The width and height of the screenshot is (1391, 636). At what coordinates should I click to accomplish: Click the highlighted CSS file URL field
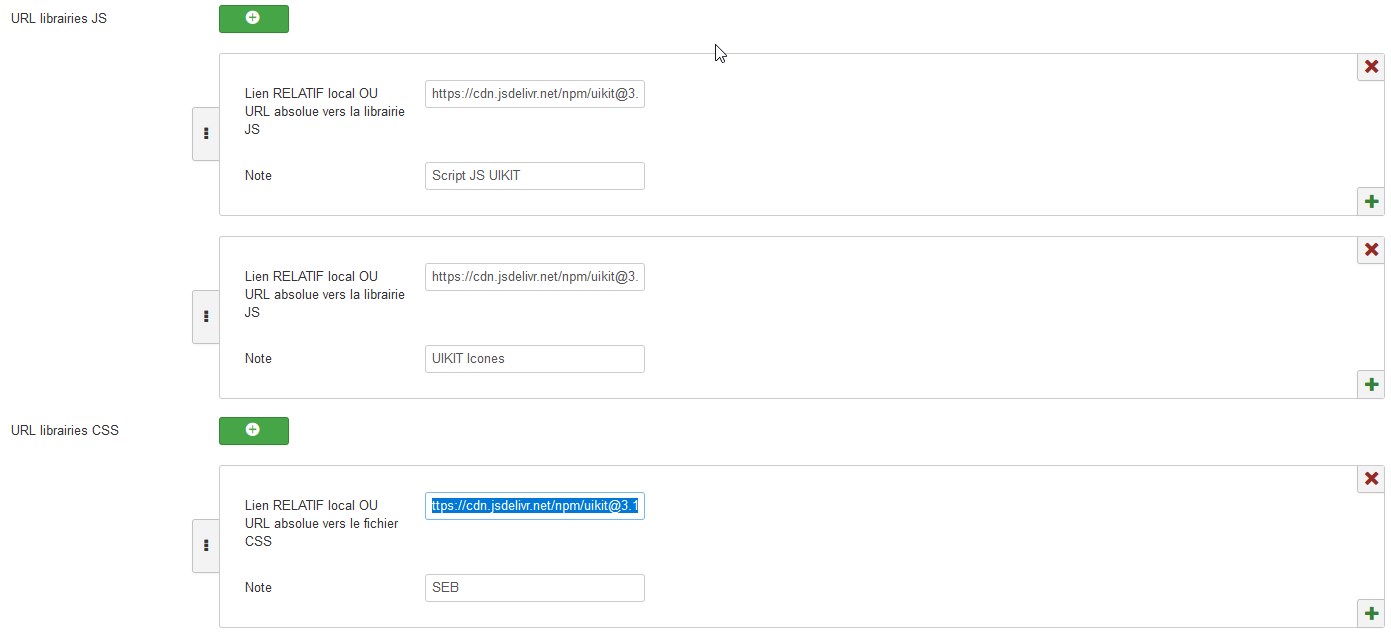tap(535, 506)
